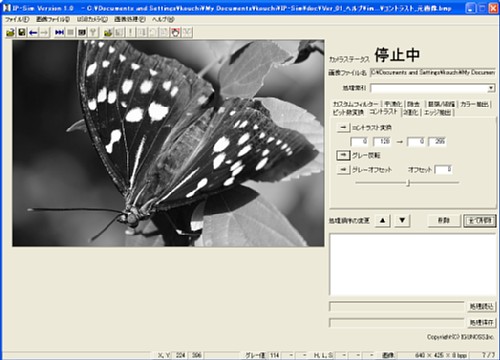
Task: Click the red-and-white hand toolbar icon
Action: (176, 32)
